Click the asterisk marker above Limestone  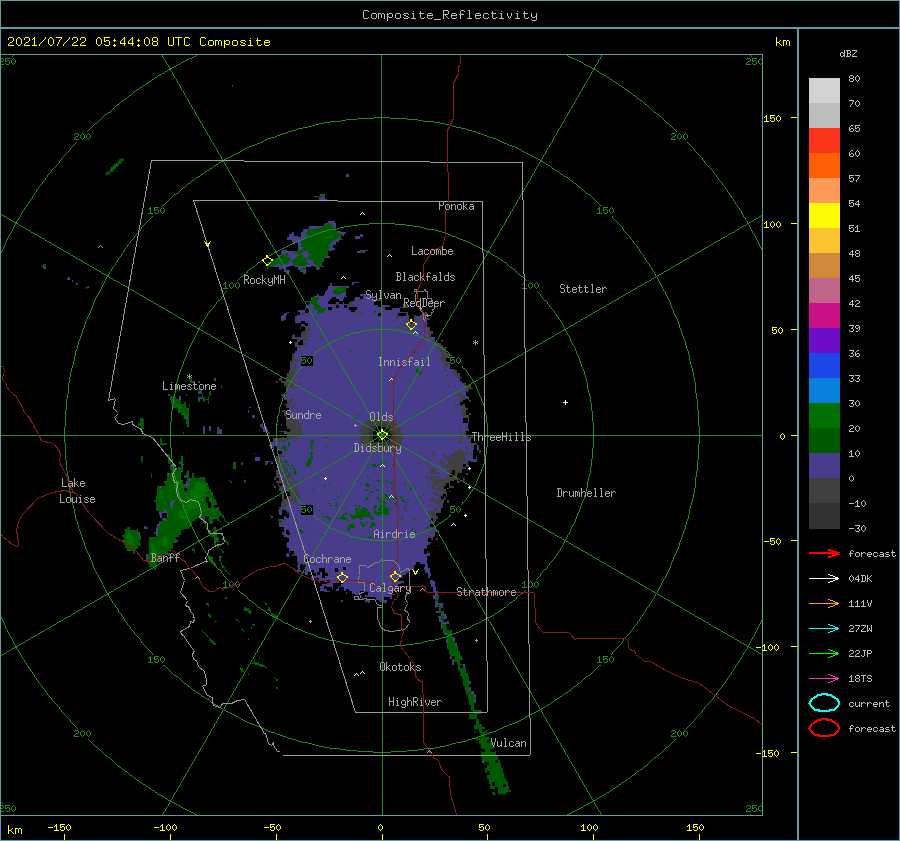189,377
